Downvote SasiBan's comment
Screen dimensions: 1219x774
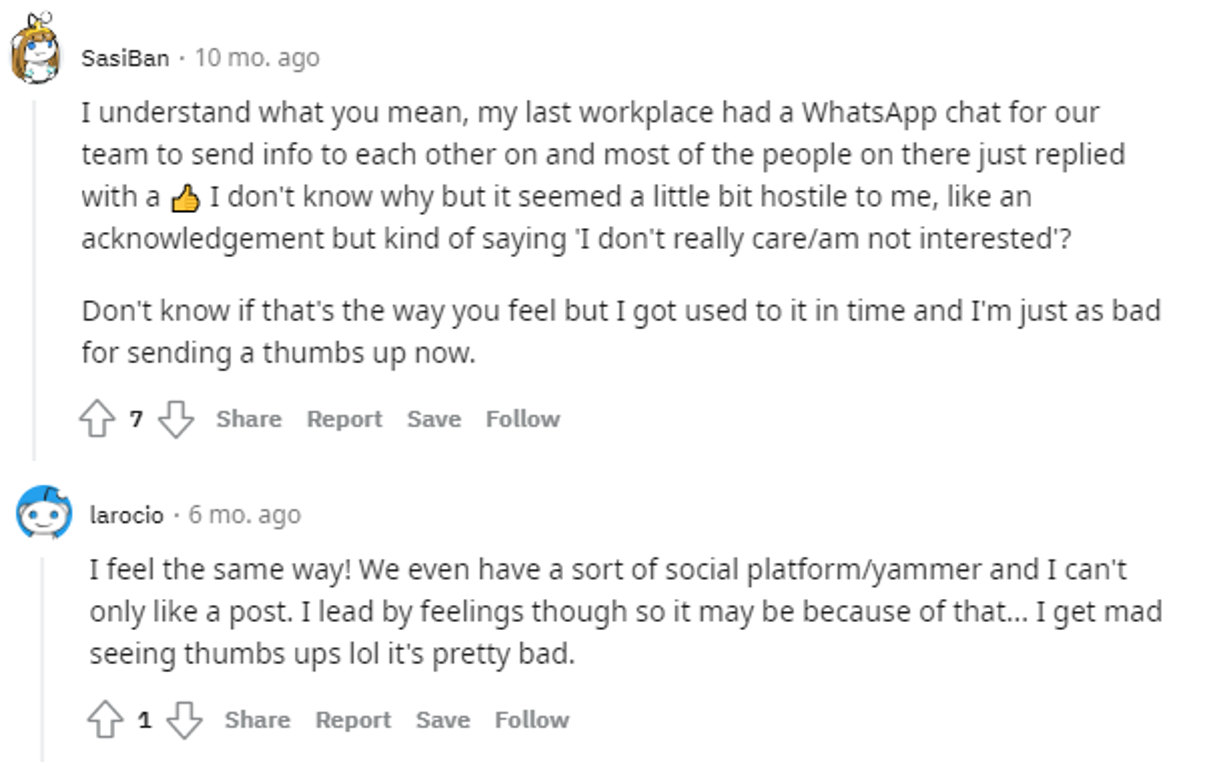[176, 419]
